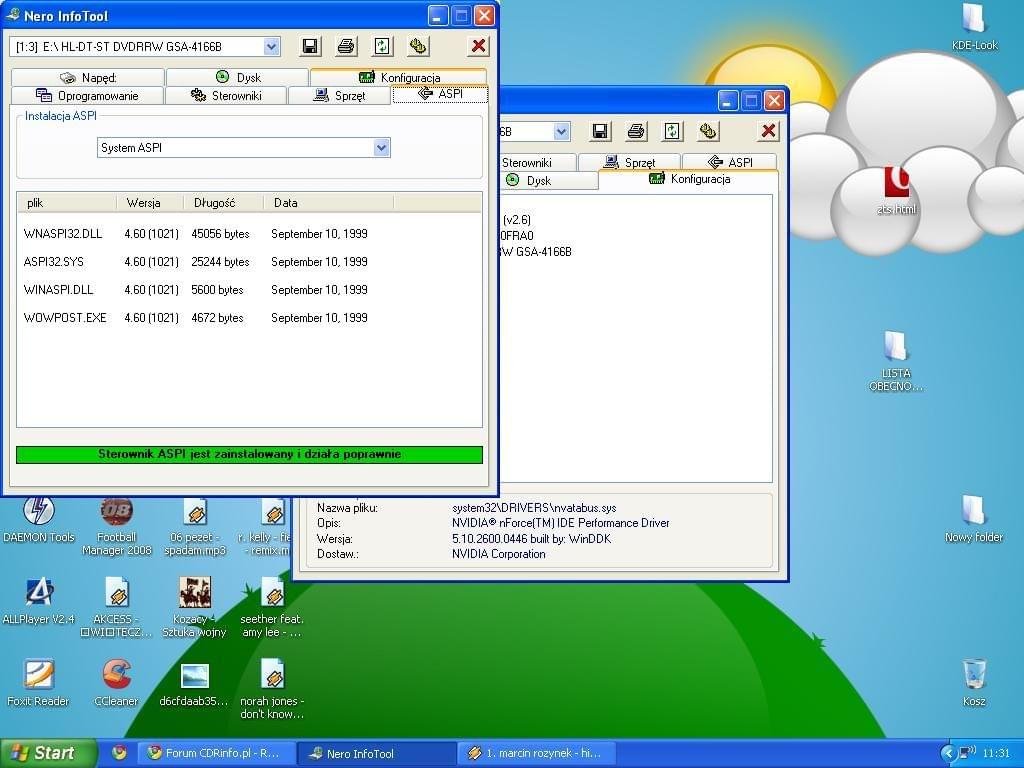Switch to the Dysk tab in front window
This screenshot has width=1024, height=768.
coord(238,78)
